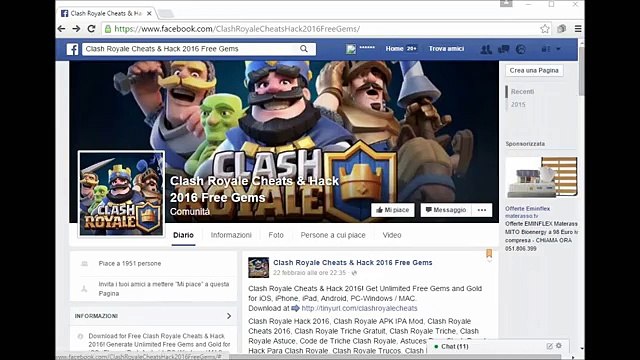Open the Video tab
This screenshot has width=640, height=360.
pyautogui.click(x=392, y=235)
